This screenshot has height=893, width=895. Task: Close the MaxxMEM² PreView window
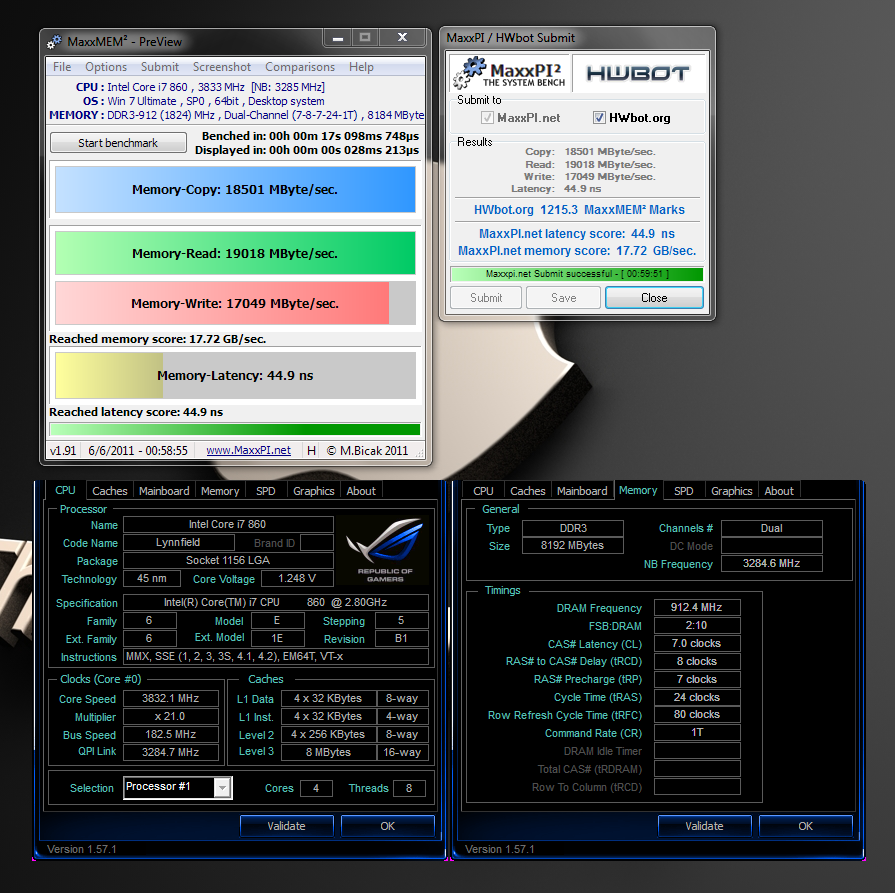402,38
